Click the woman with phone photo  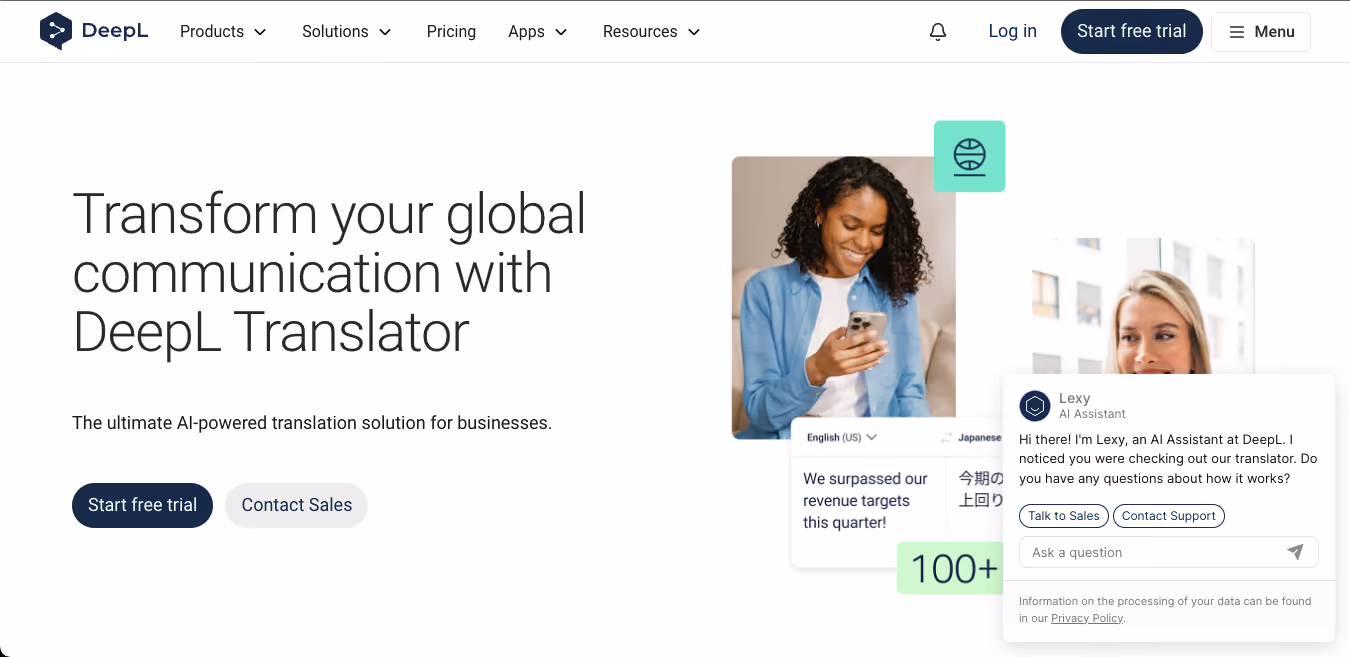pos(843,297)
